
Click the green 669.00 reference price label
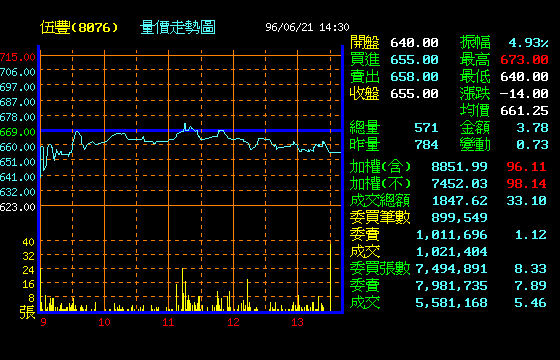coord(18,132)
